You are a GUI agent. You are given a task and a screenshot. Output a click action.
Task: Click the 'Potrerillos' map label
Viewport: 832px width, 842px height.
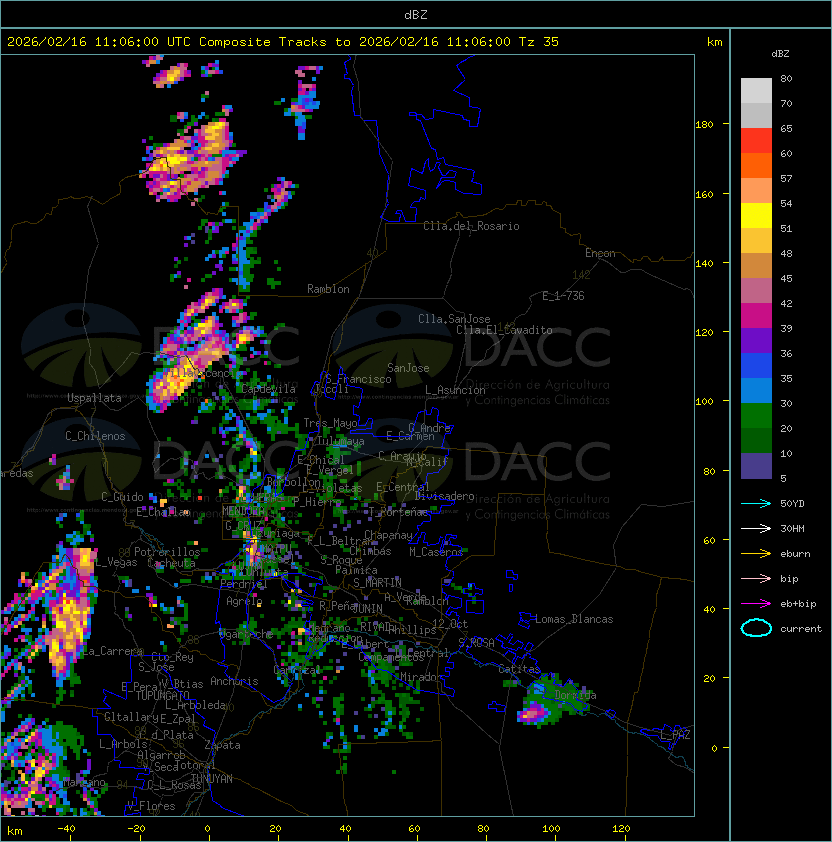coord(167,552)
